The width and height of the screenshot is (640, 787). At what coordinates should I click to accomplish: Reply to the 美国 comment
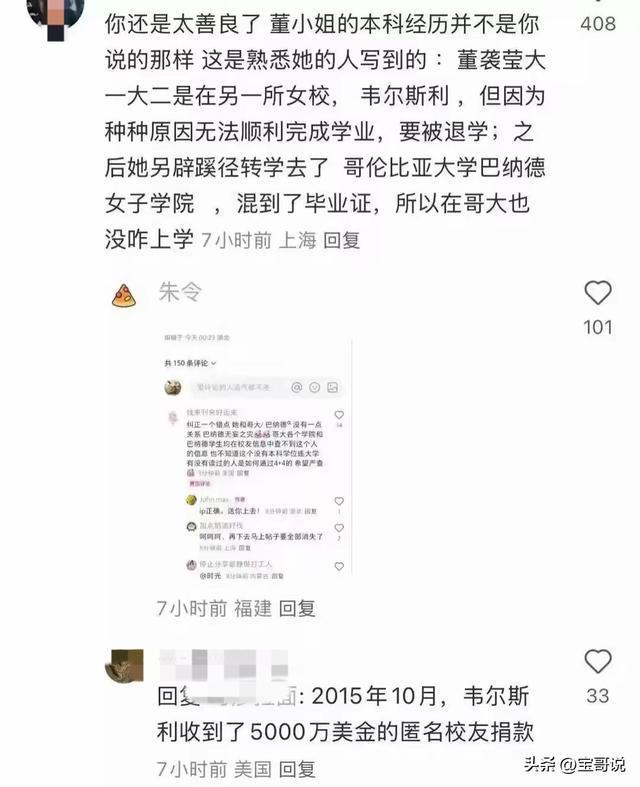click(297, 768)
